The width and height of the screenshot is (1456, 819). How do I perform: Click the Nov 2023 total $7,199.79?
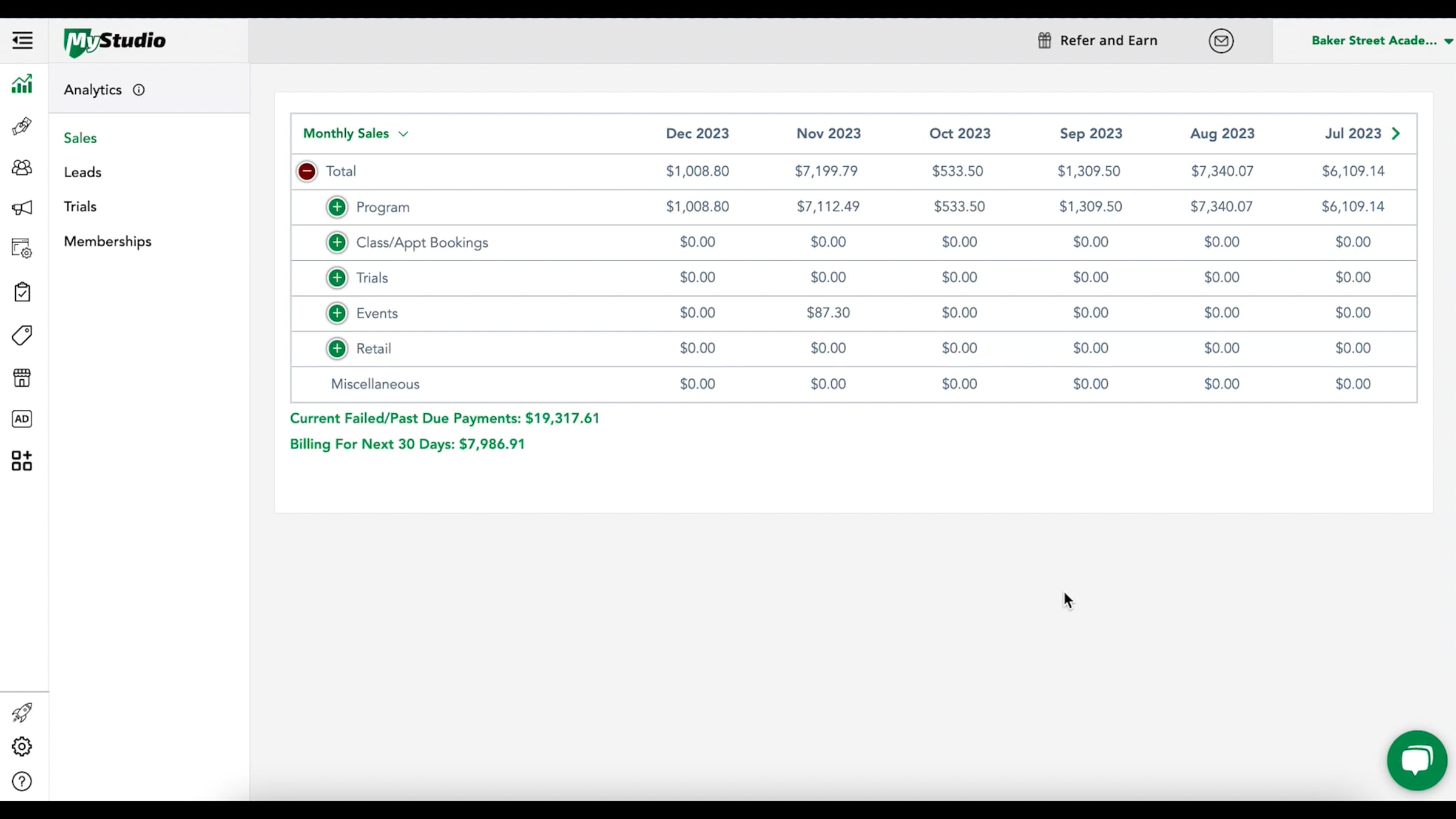pos(826,171)
